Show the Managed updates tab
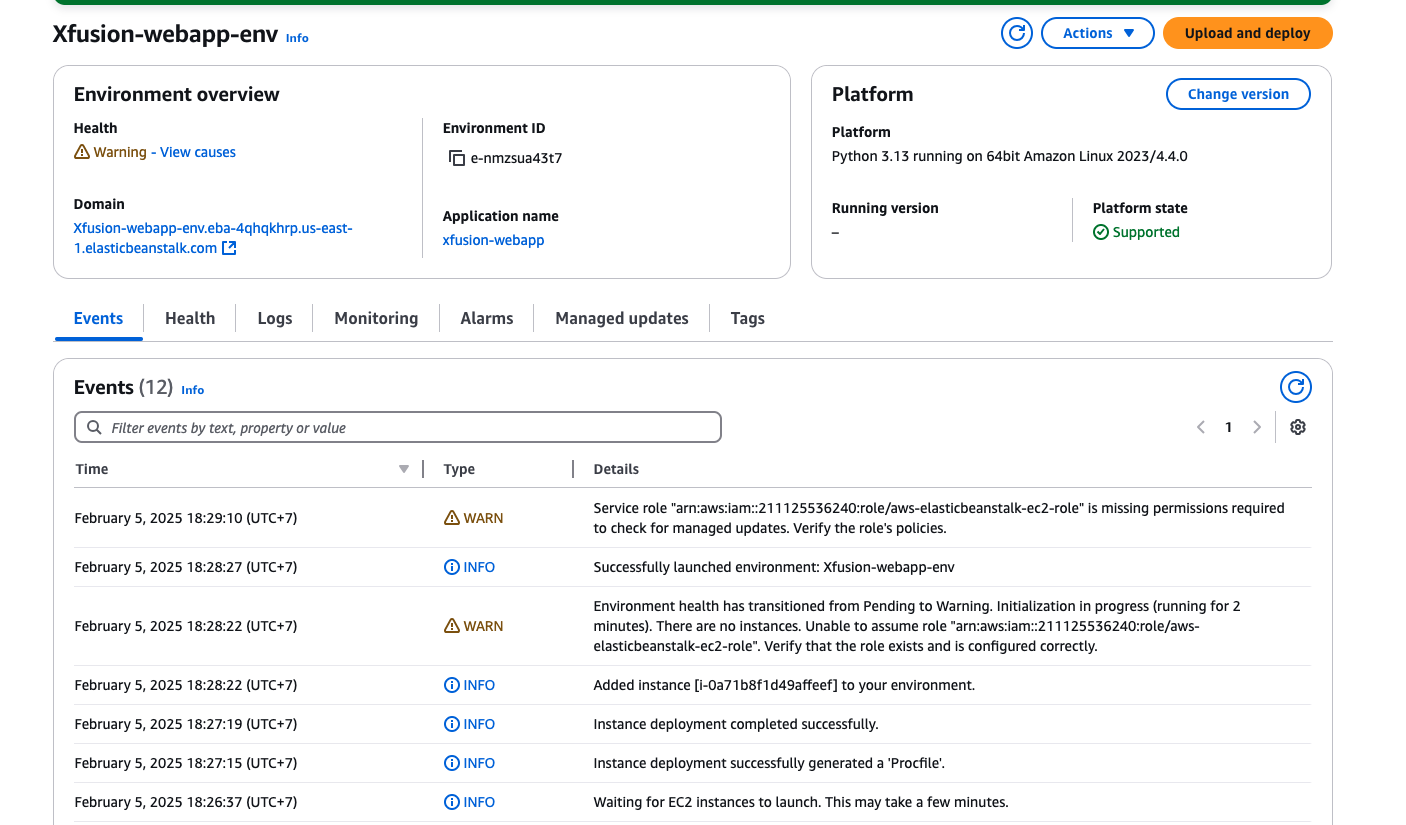 tap(622, 318)
